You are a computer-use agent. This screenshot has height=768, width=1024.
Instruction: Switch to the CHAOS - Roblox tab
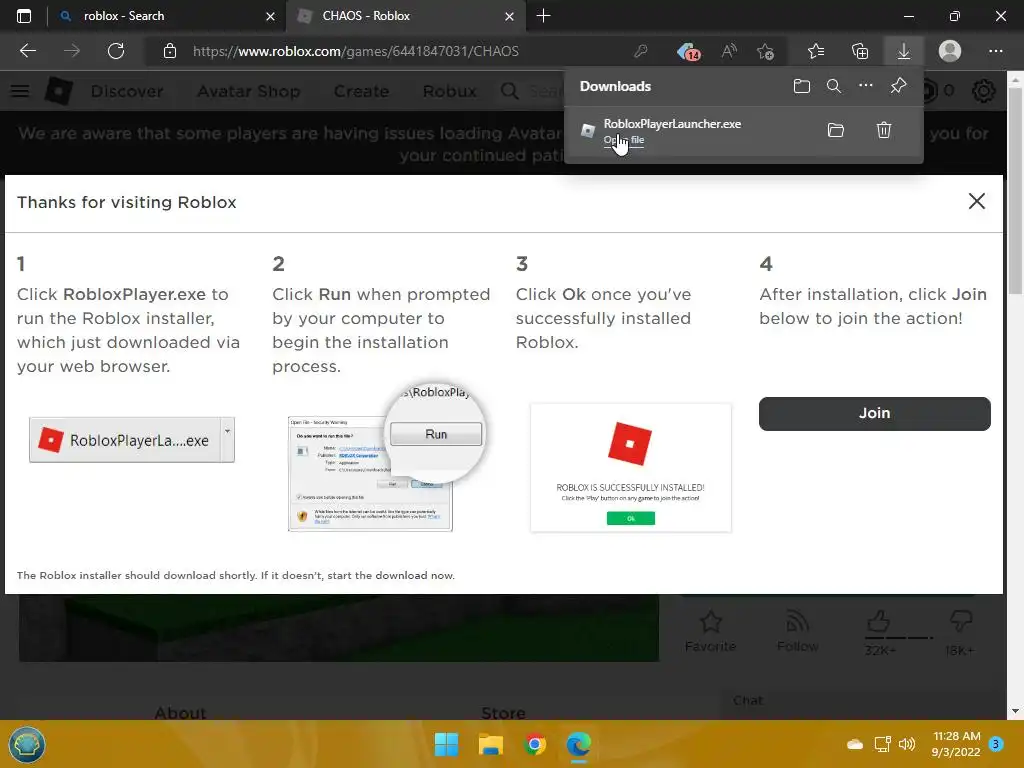click(x=405, y=16)
